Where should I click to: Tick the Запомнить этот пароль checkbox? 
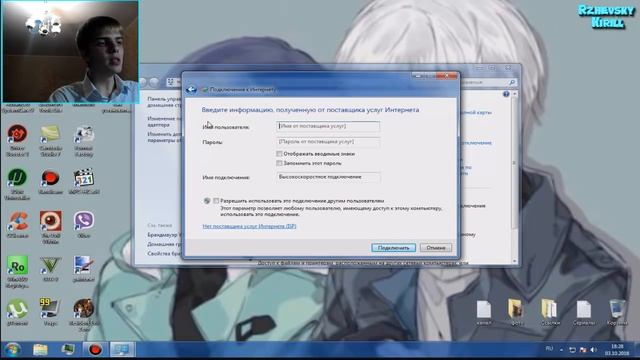(x=279, y=163)
